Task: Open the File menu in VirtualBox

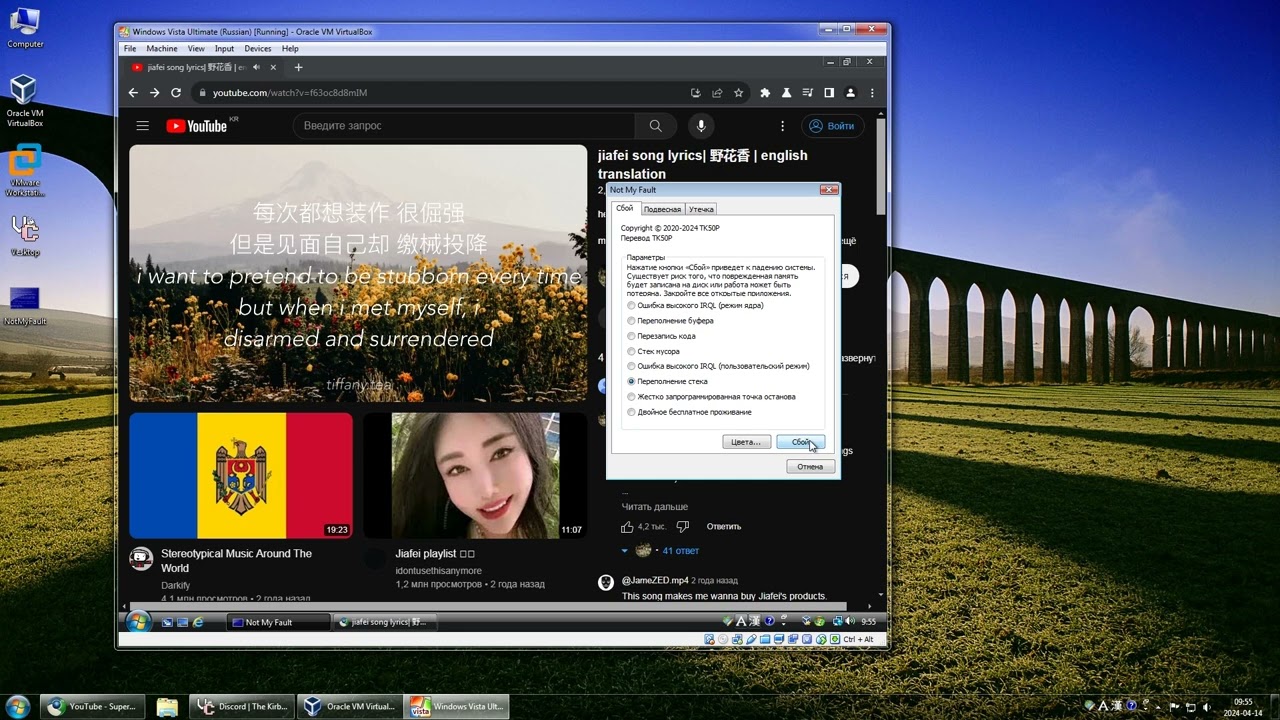Action: tap(130, 48)
